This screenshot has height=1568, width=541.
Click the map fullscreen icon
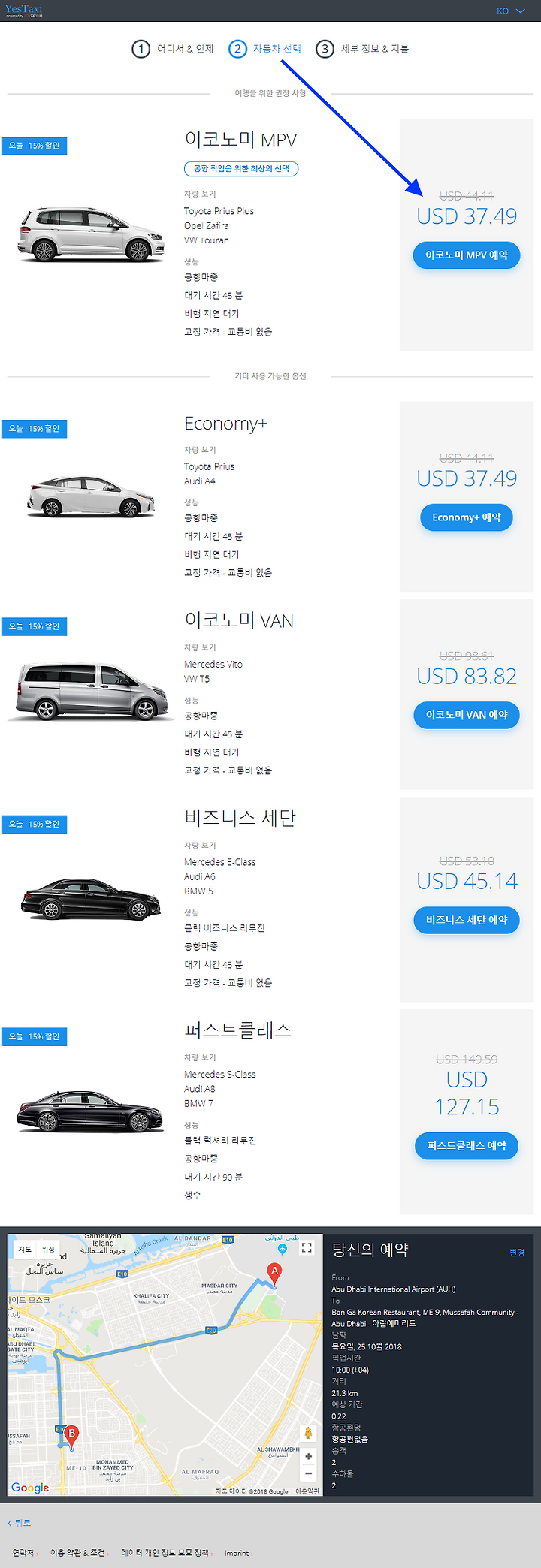[x=307, y=1247]
